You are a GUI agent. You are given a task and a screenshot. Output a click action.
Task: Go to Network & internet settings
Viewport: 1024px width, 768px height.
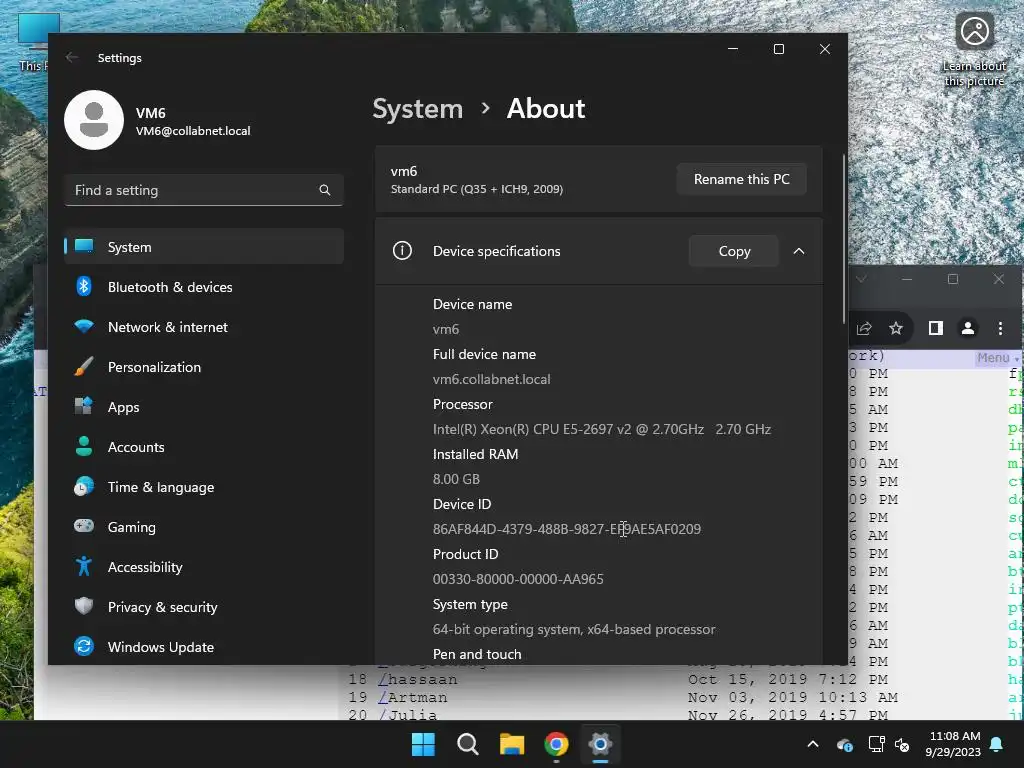[204, 327]
